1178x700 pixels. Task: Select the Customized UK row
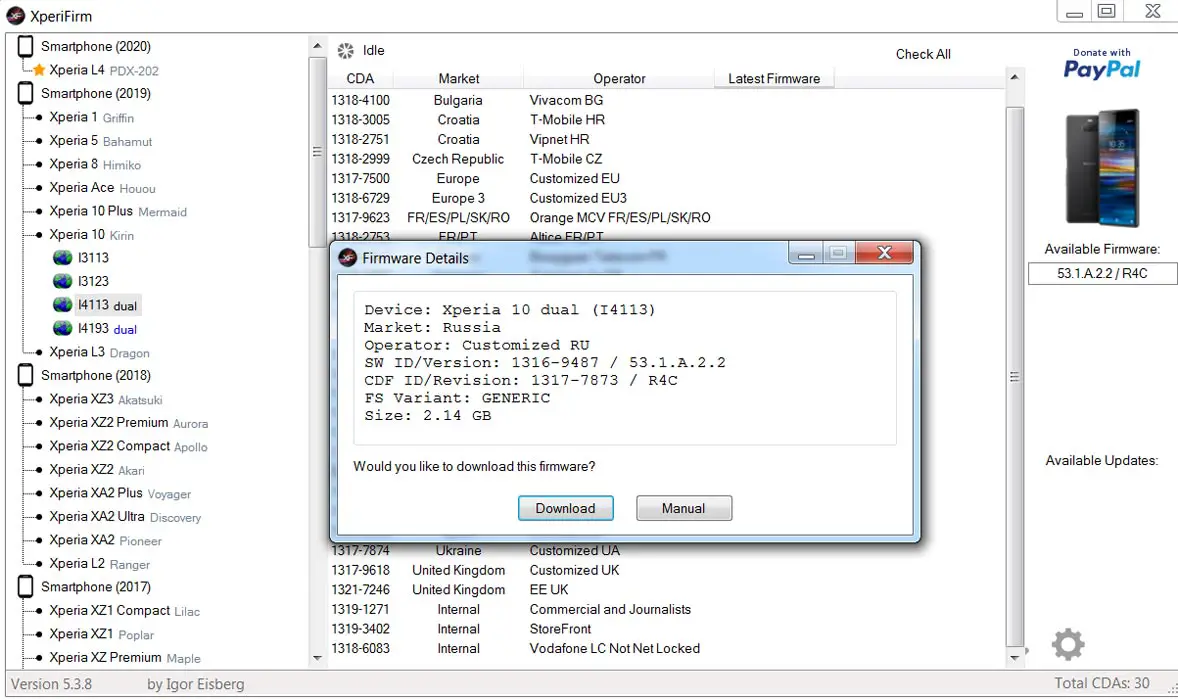click(x=665, y=570)
